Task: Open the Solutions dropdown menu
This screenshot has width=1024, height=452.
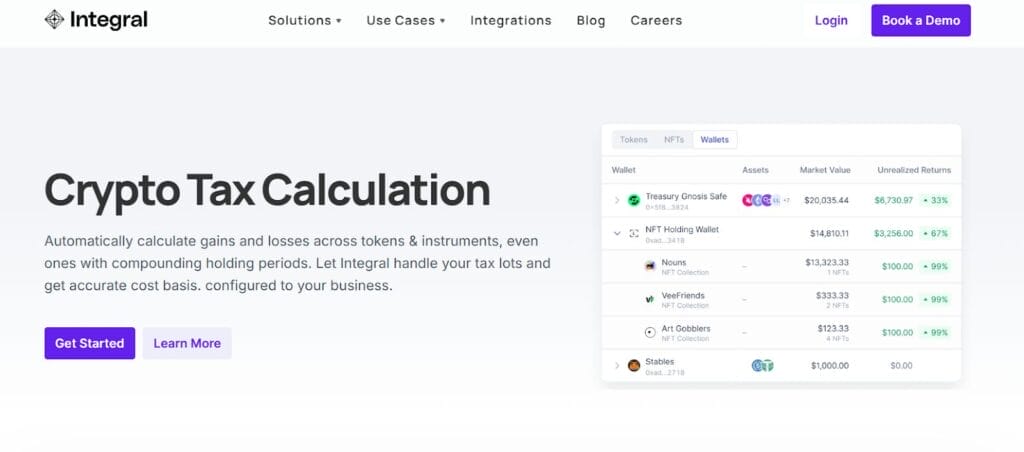Action: 304,20
